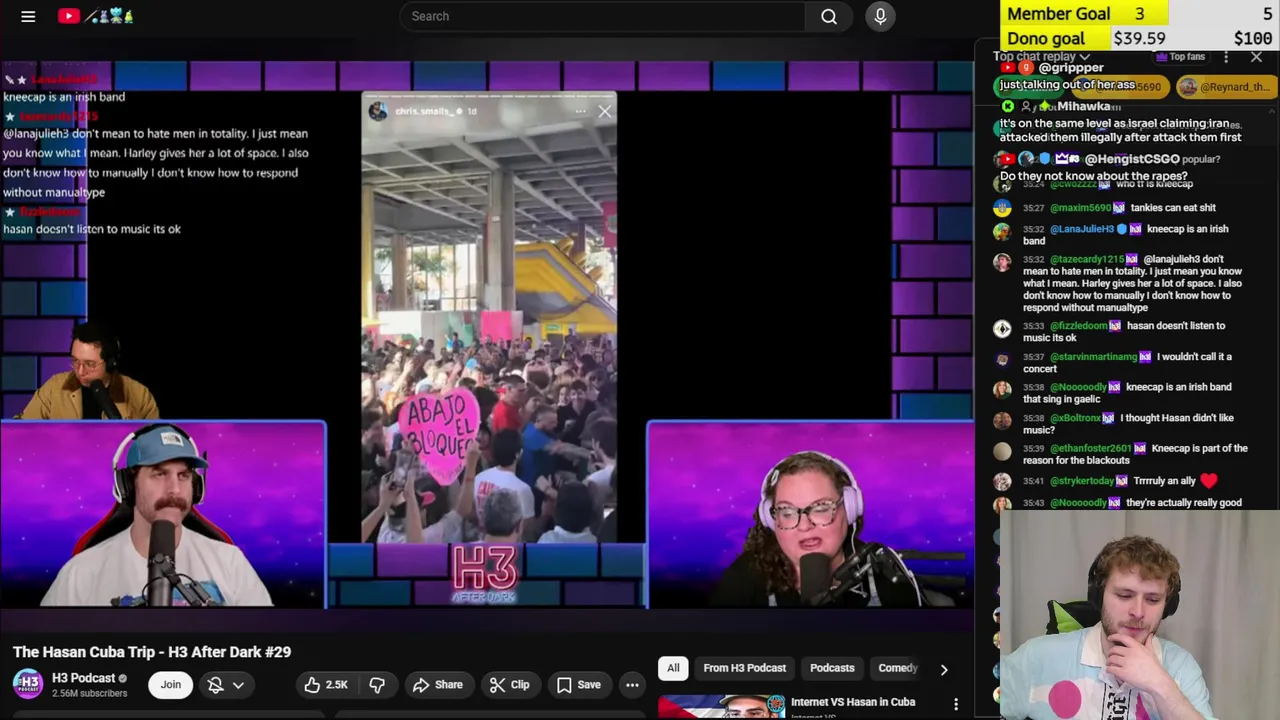Open the H3 Podcast channel avatar

coord(28,684)
